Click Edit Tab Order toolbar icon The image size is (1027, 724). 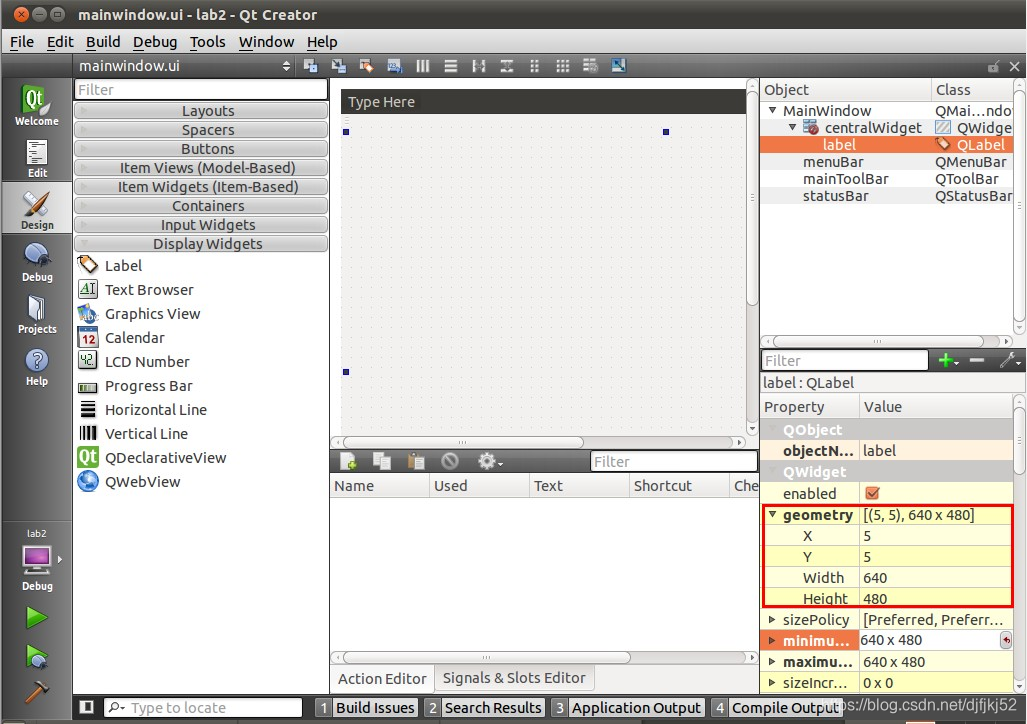pos(394,66)
